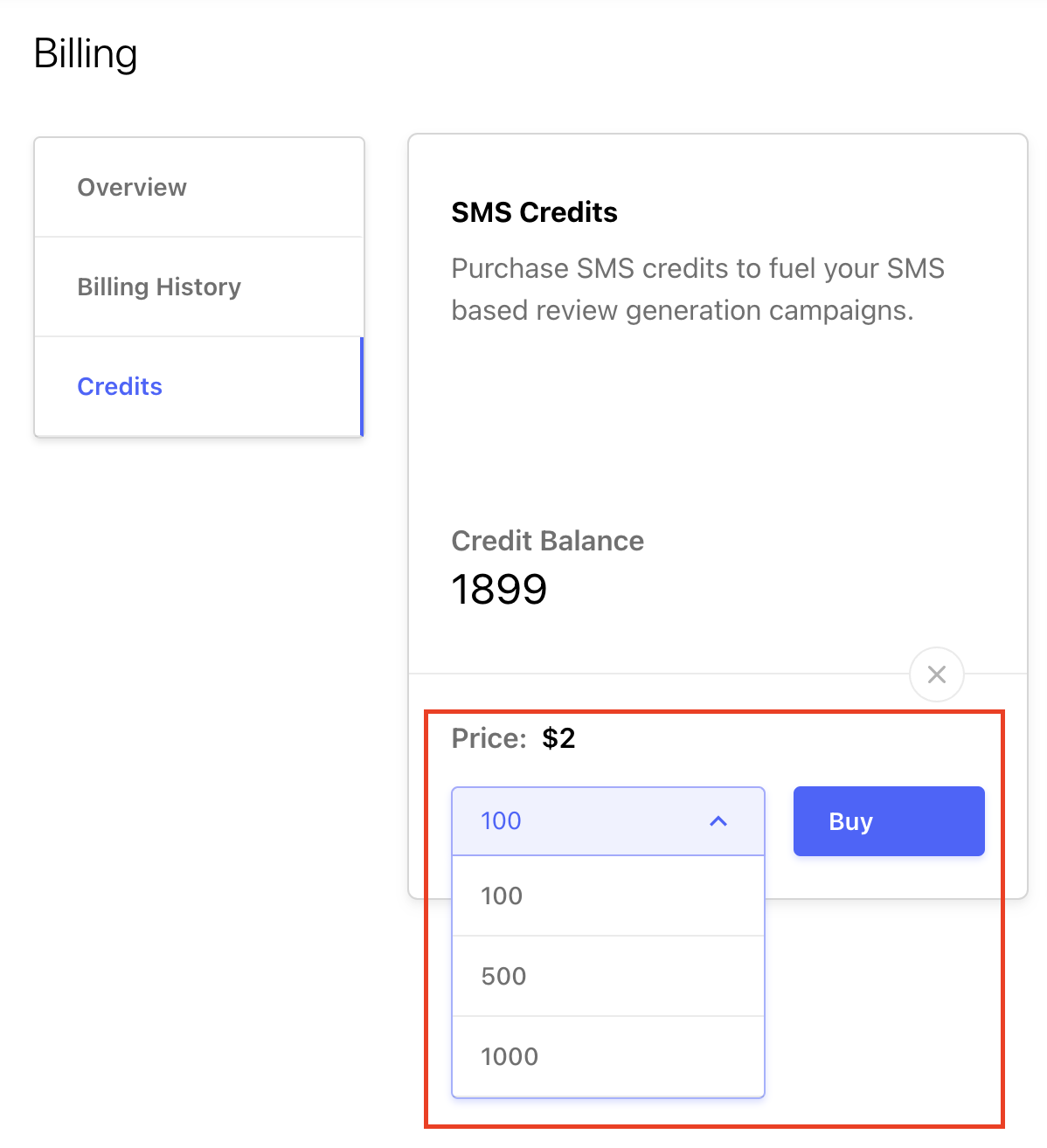Click the SMS Credits card title
This screenshot has width=1047, height=1148.
coord(534,212)
